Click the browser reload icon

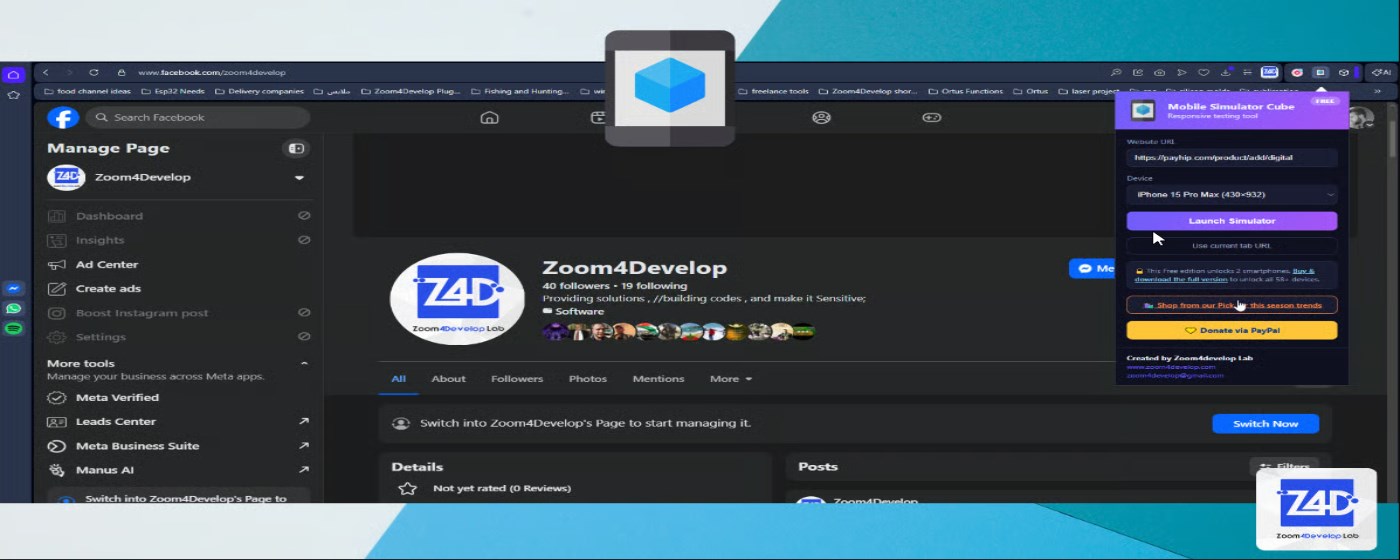93,73
